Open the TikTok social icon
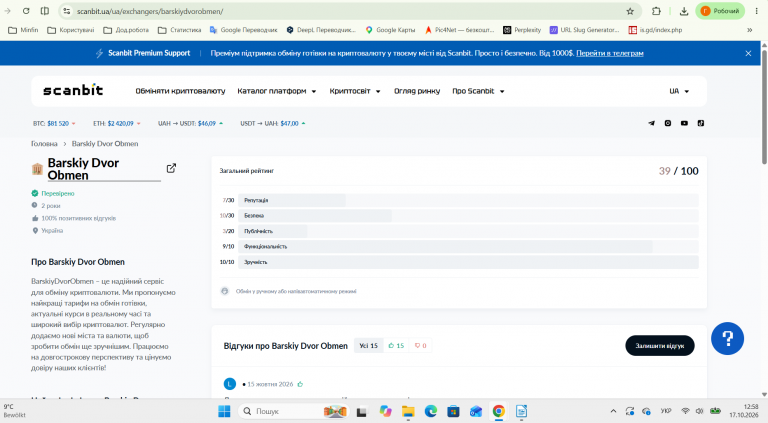The image size is (768, 423). 701,123
